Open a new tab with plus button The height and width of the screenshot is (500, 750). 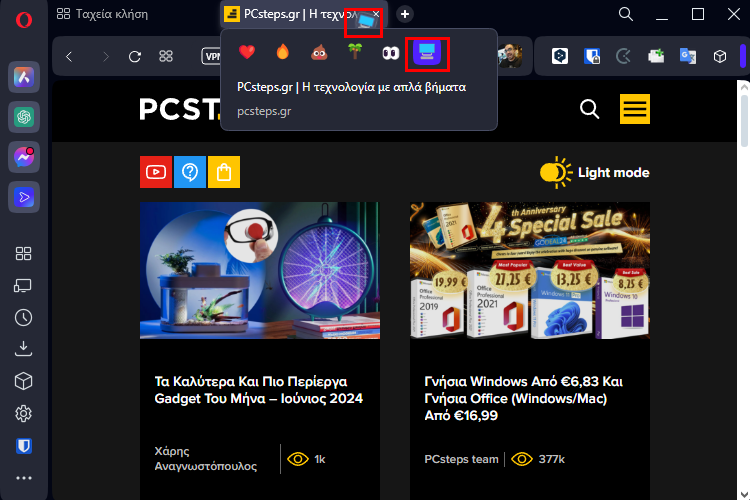click(405, 14)
